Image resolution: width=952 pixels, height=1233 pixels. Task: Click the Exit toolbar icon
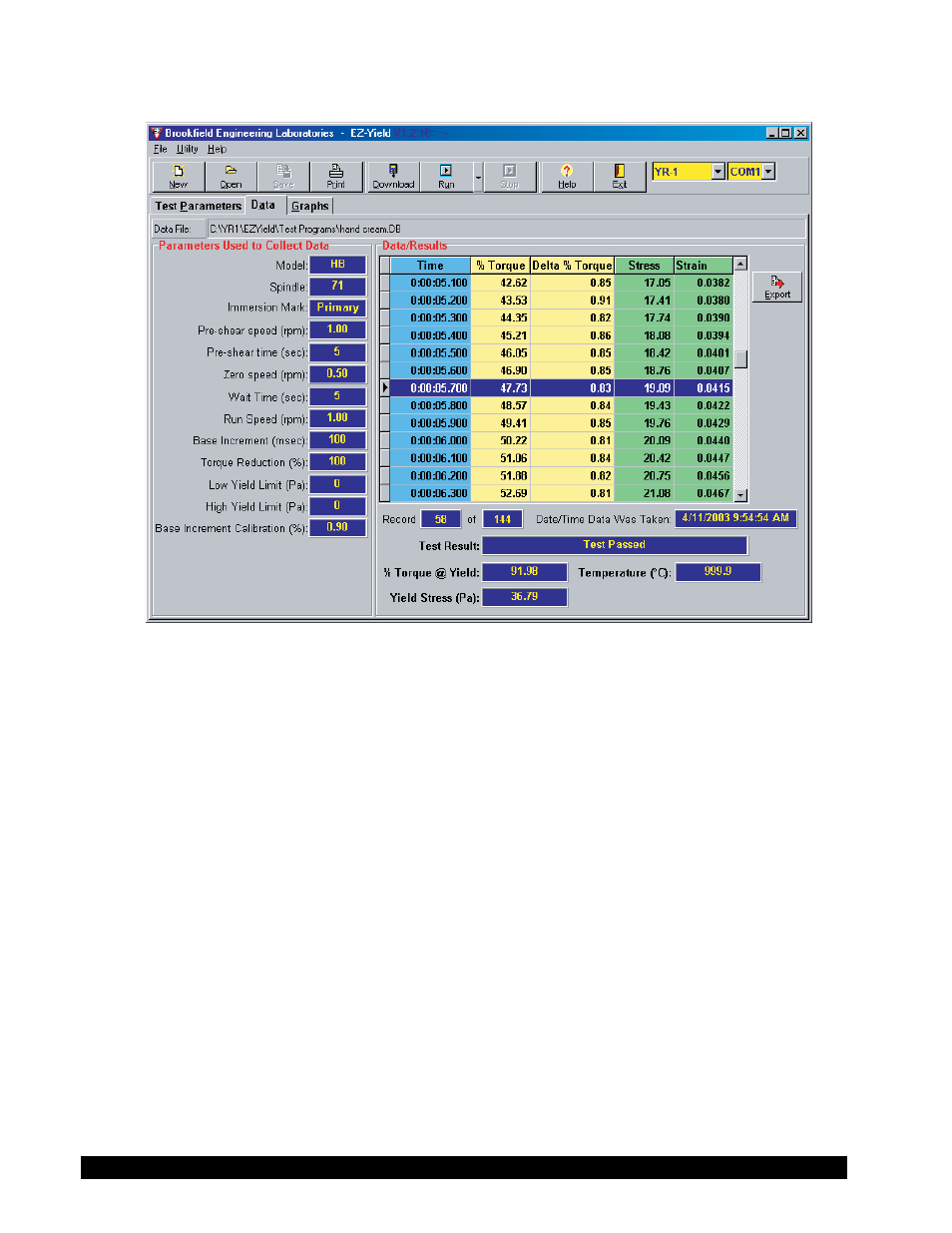tap(620, 177)
